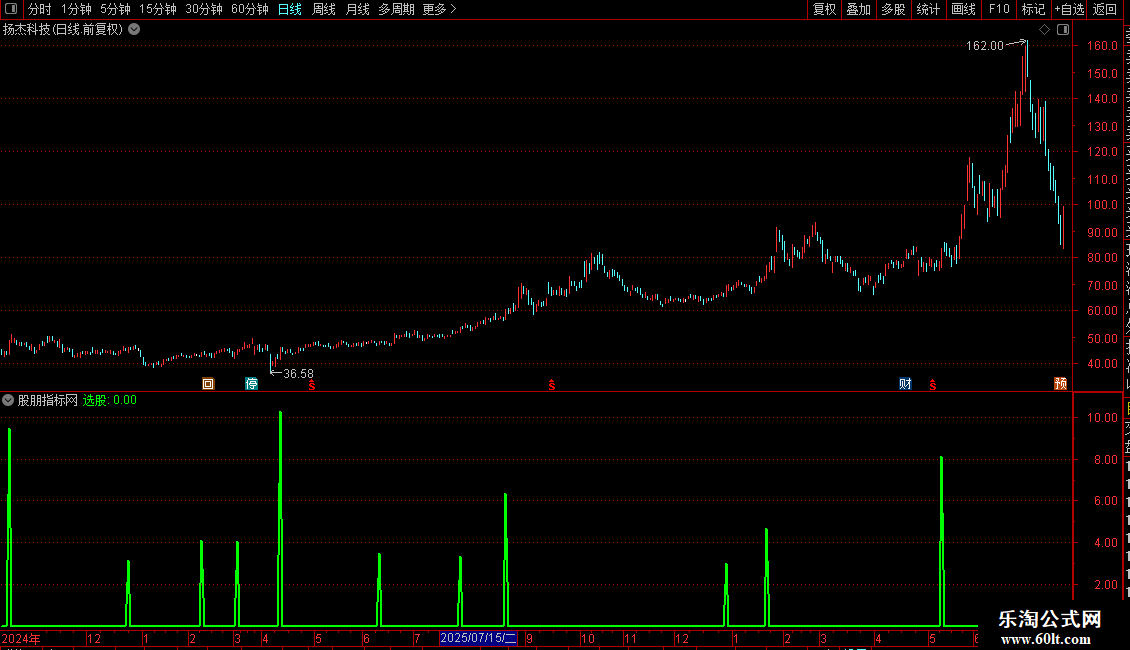
Task: Click the red S marker beside 财 icon
Action: tap(933, 385)
